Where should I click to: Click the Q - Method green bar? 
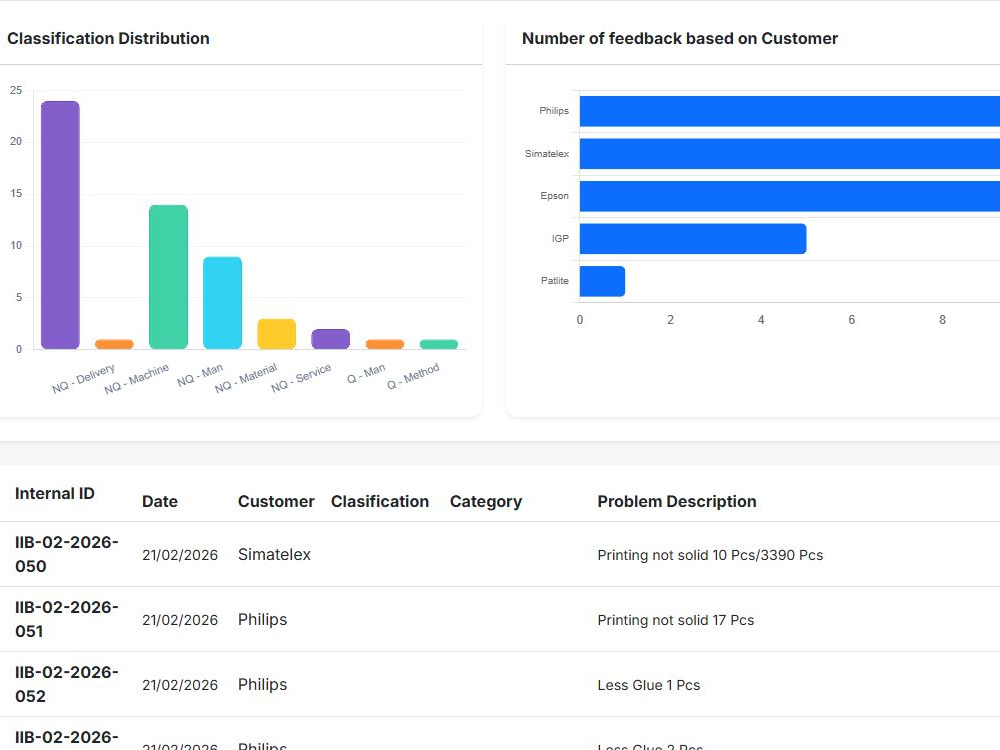tap(439, 344)
